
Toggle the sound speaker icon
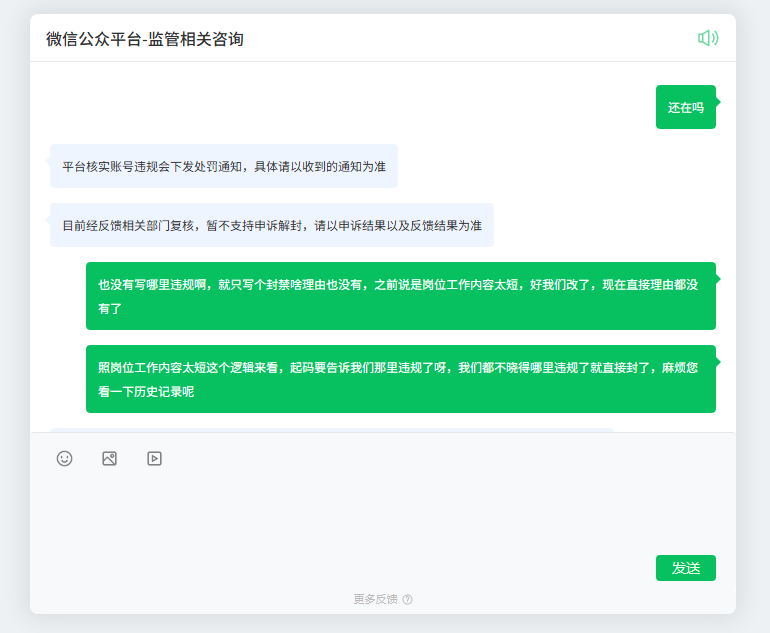point(708,38)
